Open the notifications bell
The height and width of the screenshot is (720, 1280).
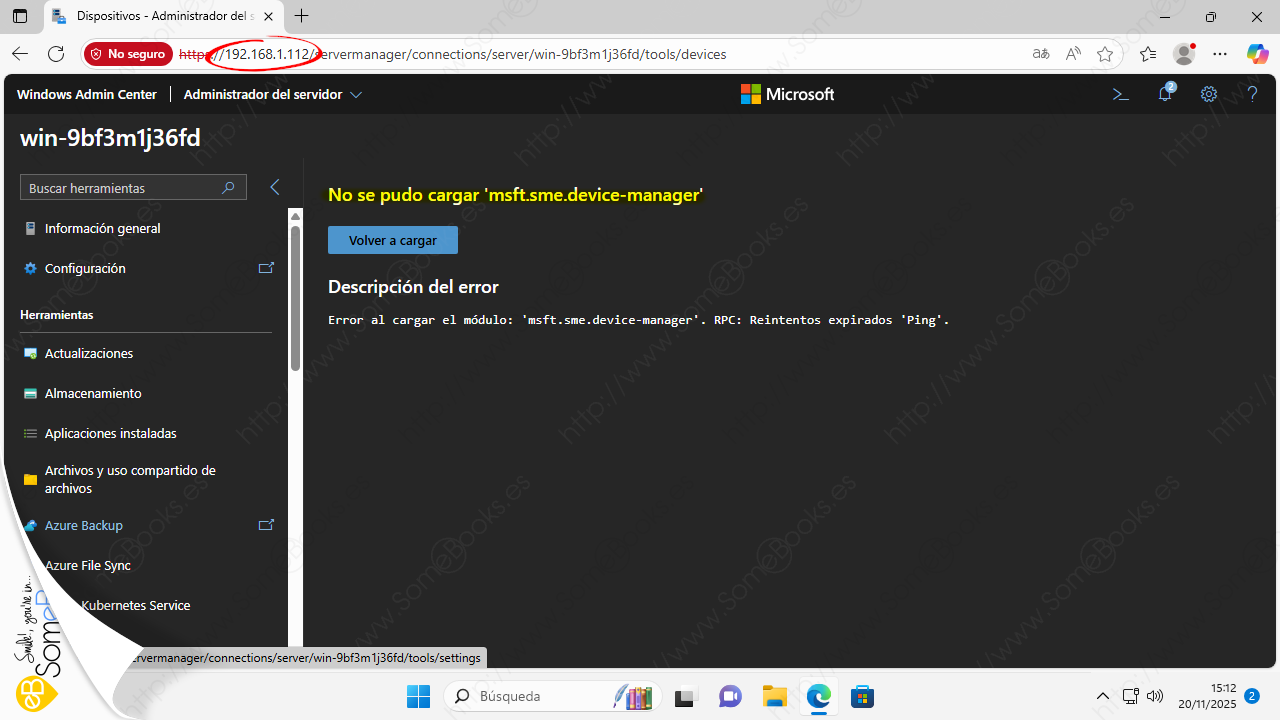(x=1165, y=94)
